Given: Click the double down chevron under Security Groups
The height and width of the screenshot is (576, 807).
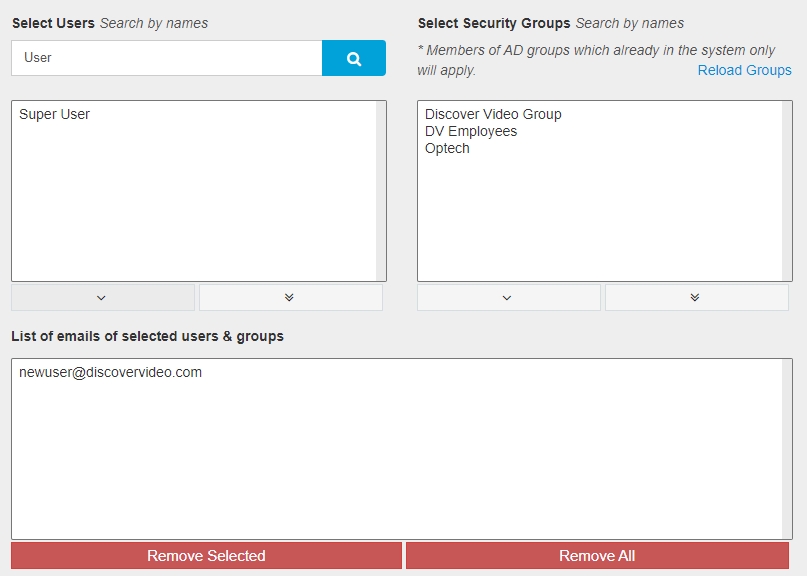Looking at the screenshot, I should point(696,297).
